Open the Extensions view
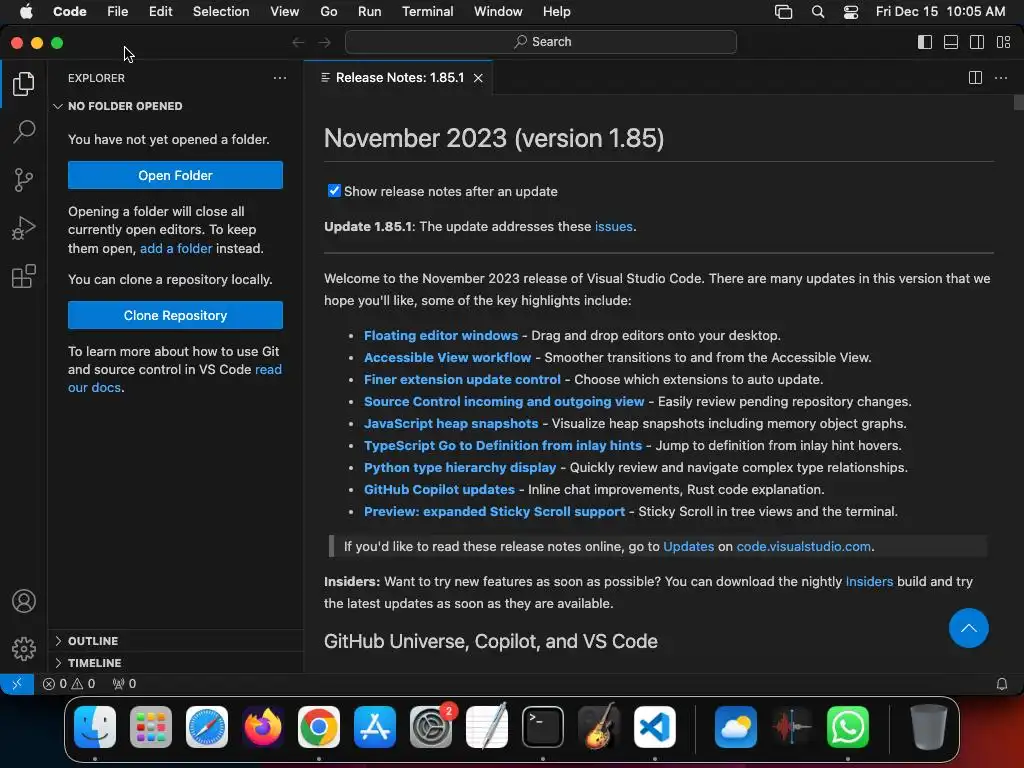1024x768 pixels. click(24, 276)
